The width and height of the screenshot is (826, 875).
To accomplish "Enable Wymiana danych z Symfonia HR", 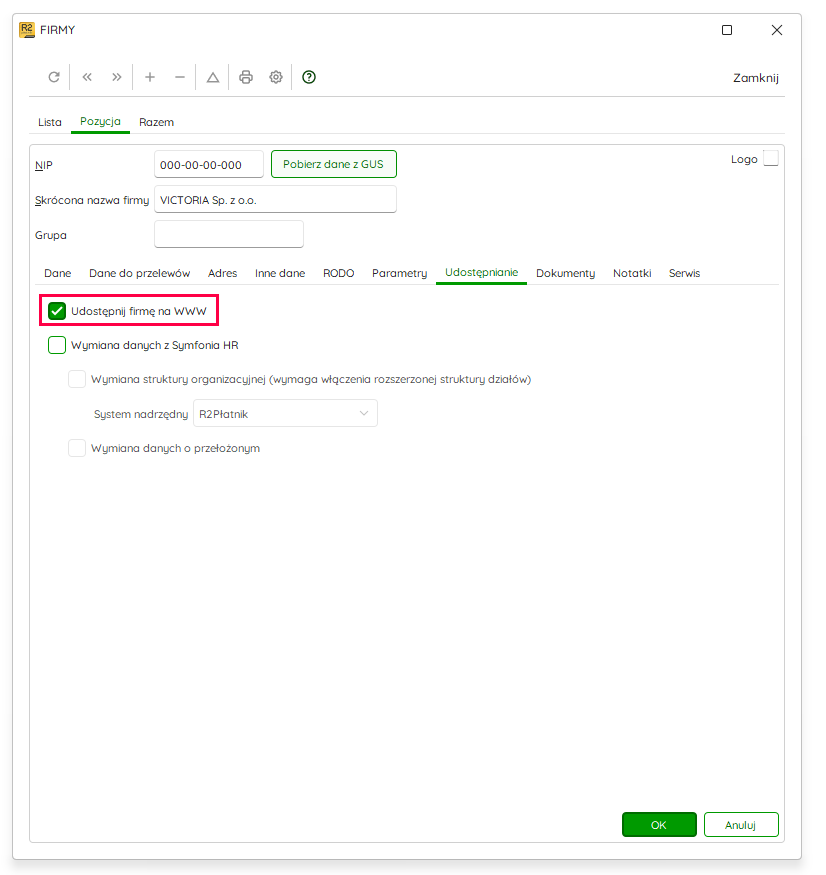I will 57,345.
